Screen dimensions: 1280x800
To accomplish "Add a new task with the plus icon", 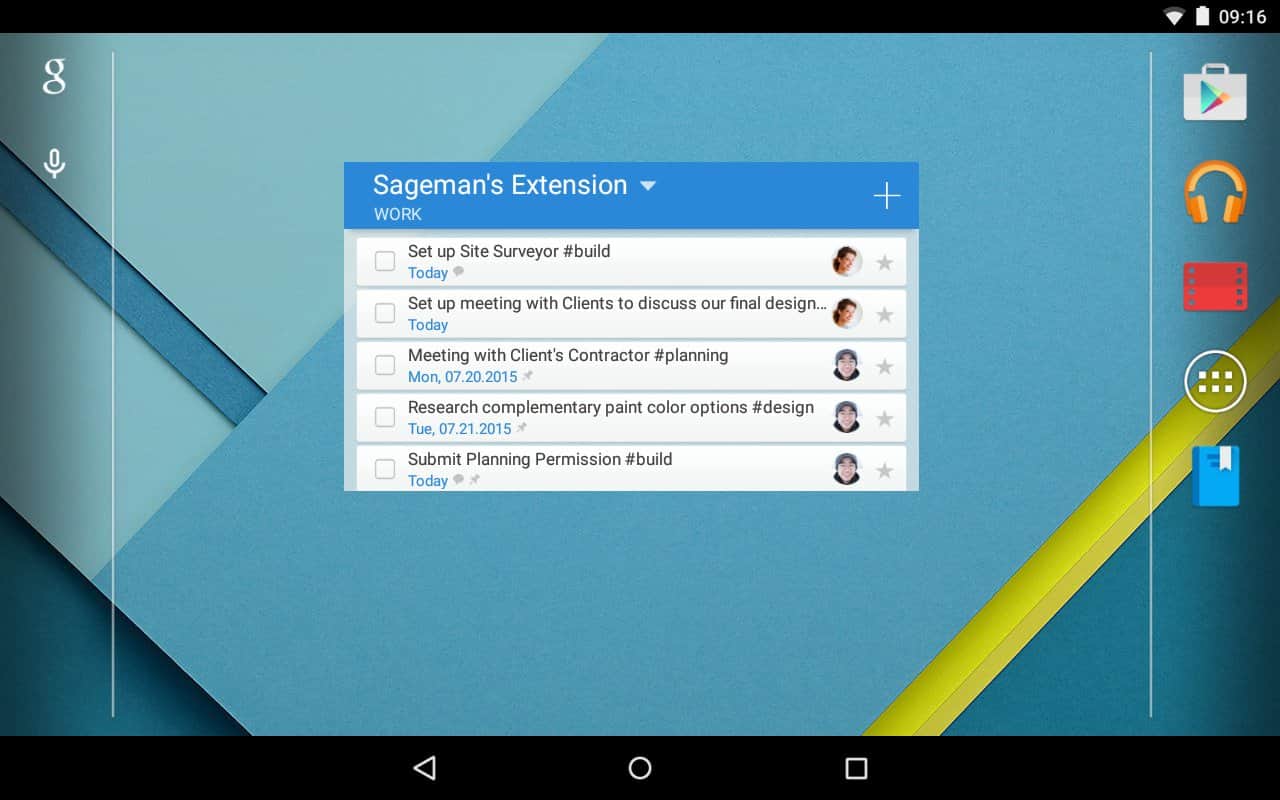I will (x=887, y=196).
